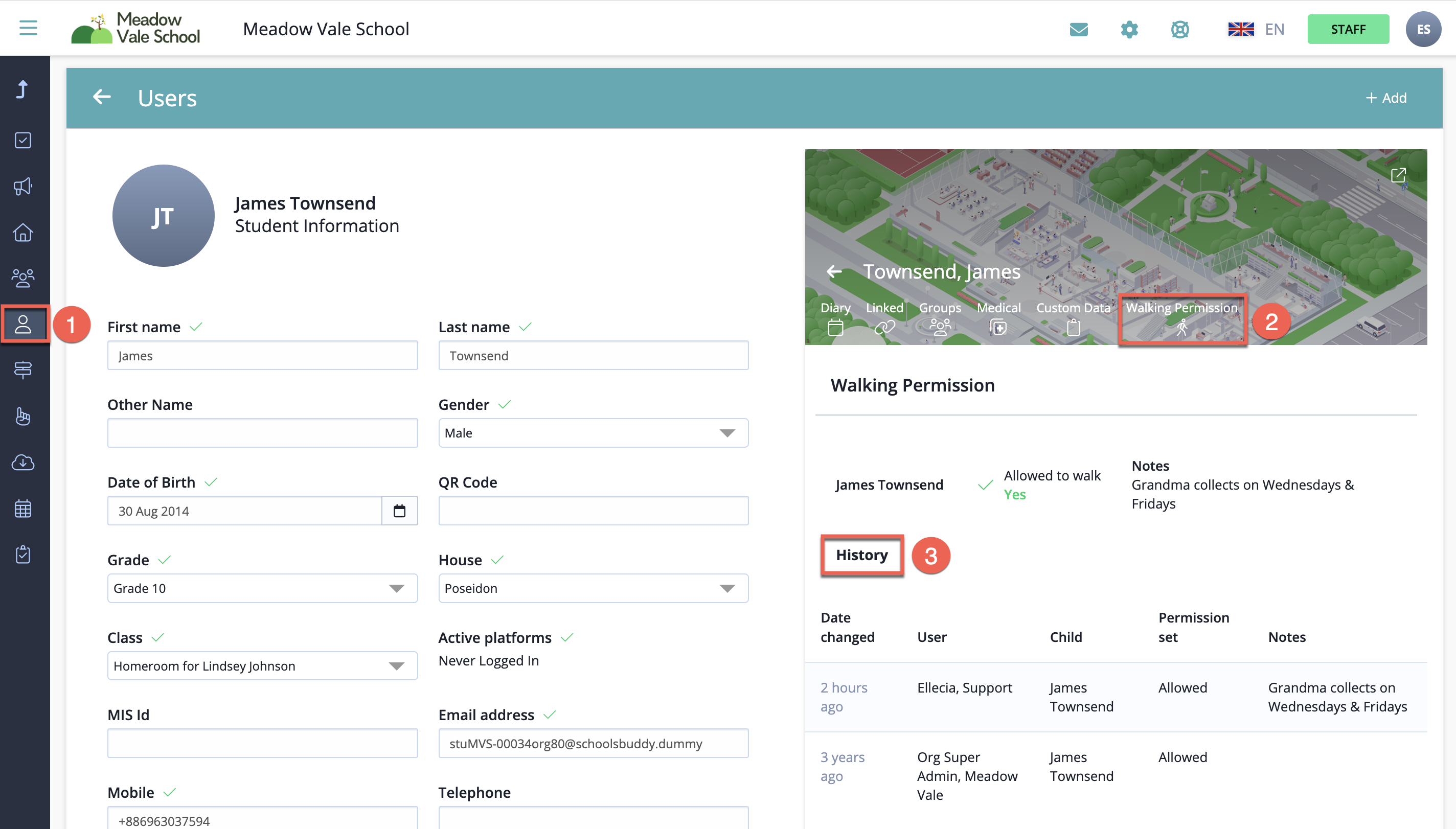Open the sidebar signpost icon
The image size is (1456, 829).
pyautogui.click(x=23, y=370)
